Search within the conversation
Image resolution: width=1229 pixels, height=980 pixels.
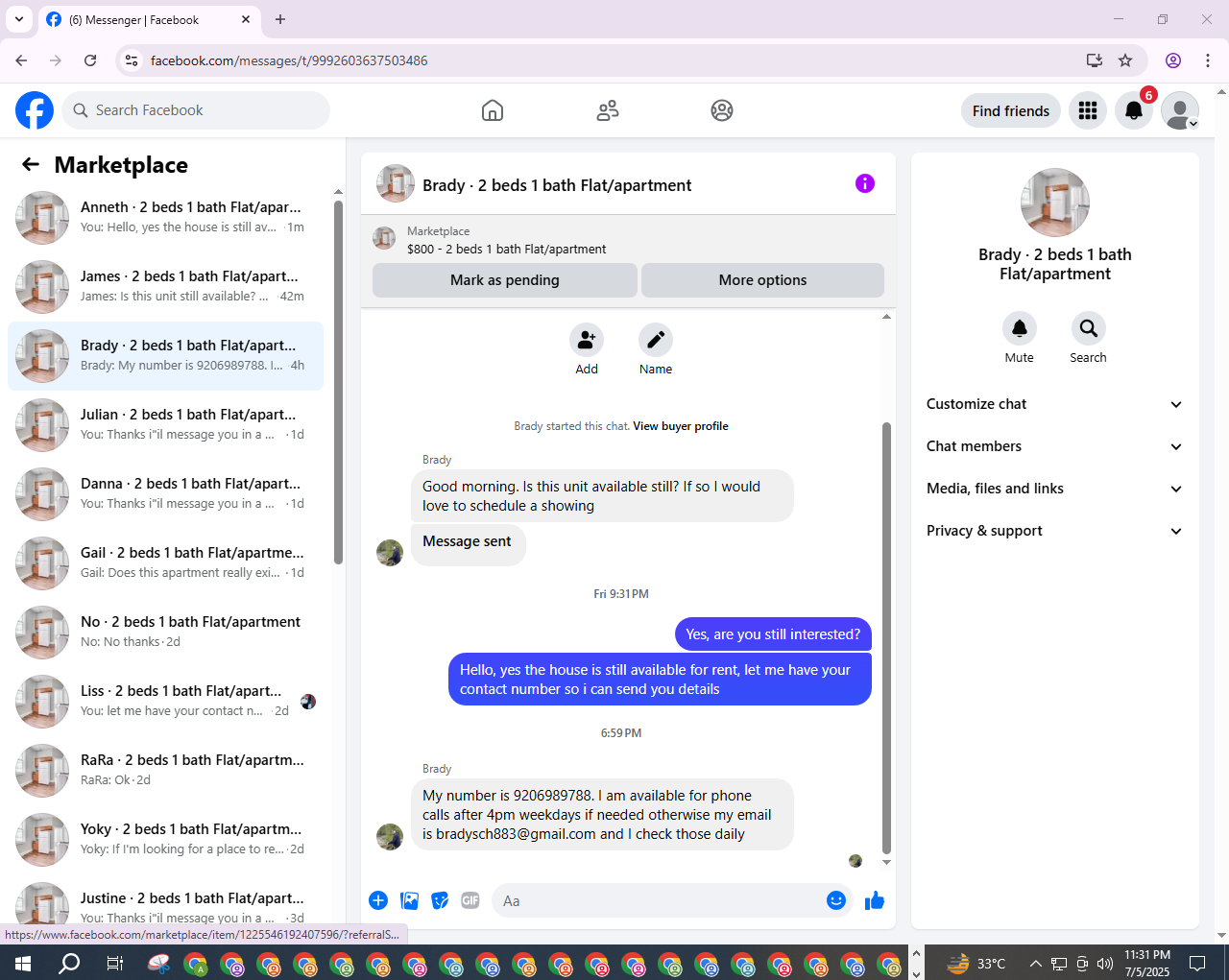click(1088, 328)
